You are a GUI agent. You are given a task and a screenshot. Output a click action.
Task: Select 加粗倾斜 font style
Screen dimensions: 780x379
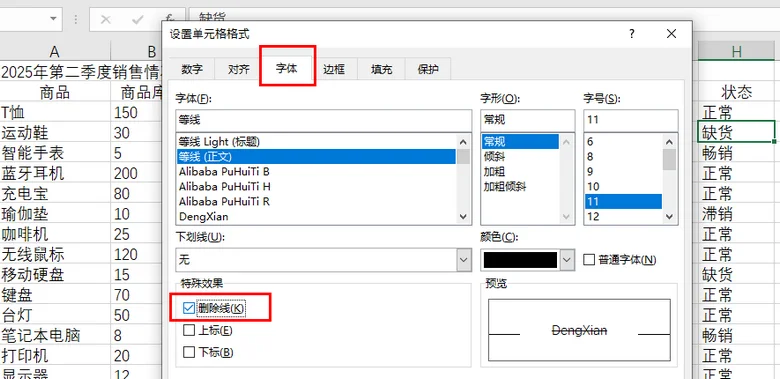pyautogui.click(x=520, y=187)
